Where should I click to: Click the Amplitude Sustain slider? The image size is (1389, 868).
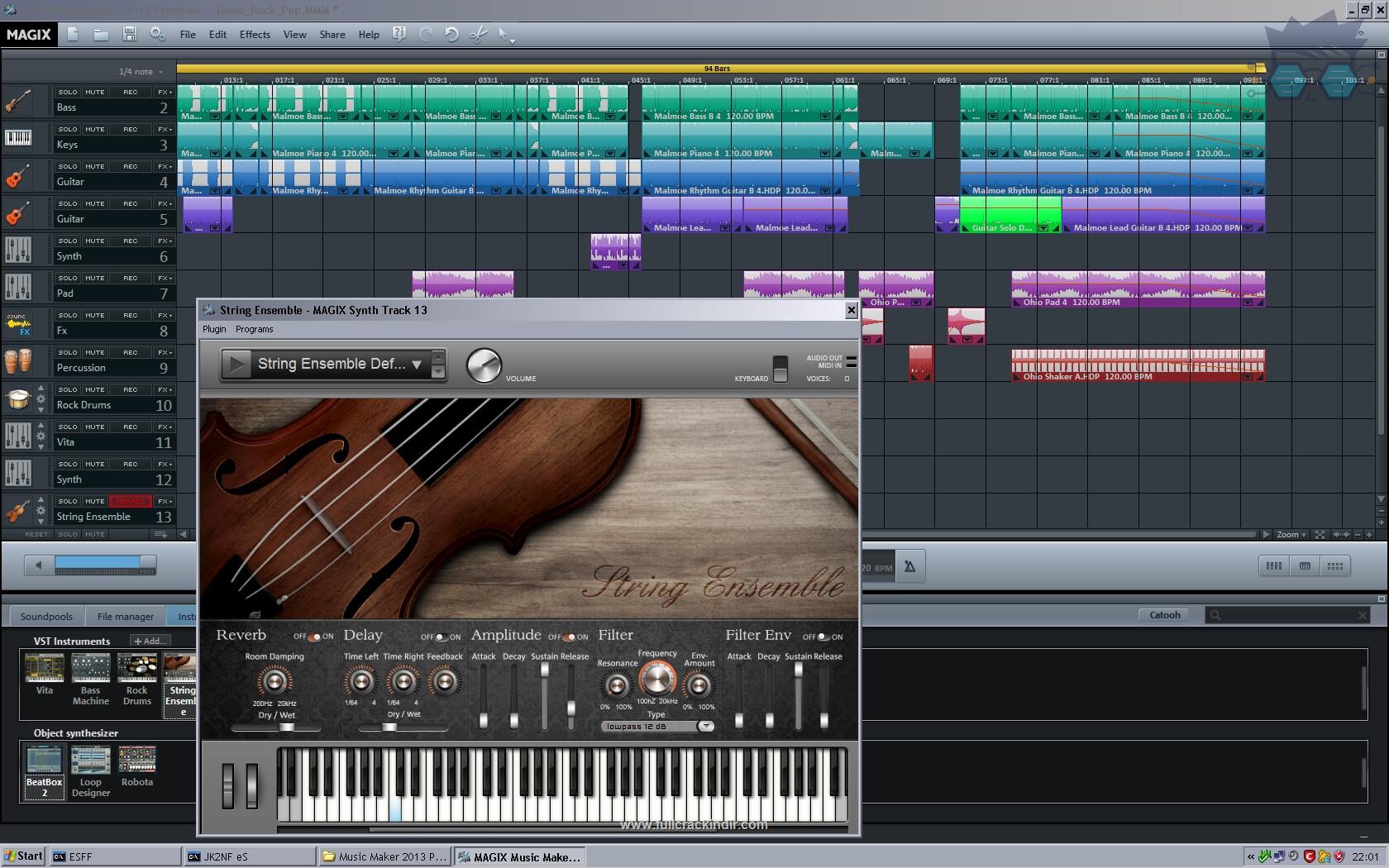click(544, 697)
